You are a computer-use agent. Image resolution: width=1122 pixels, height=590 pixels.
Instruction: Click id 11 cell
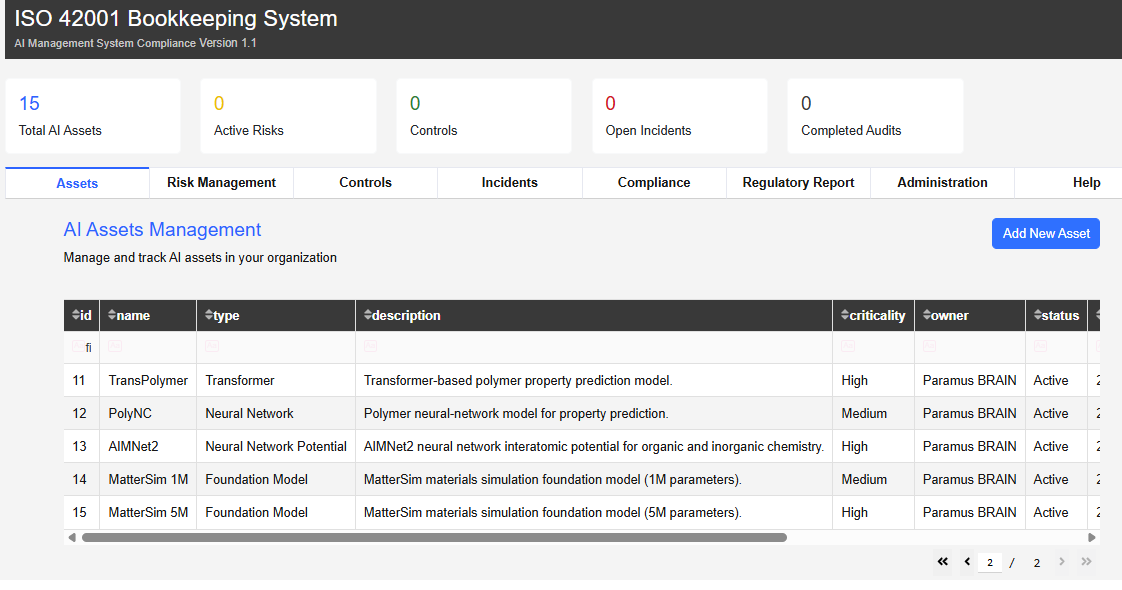click(82, 380)
